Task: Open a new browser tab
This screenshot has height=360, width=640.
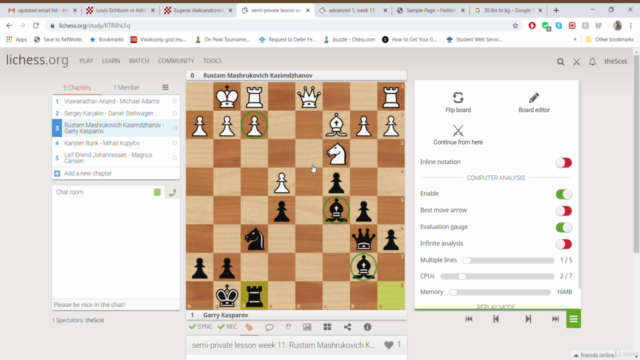Action: (x=556, y=10)
